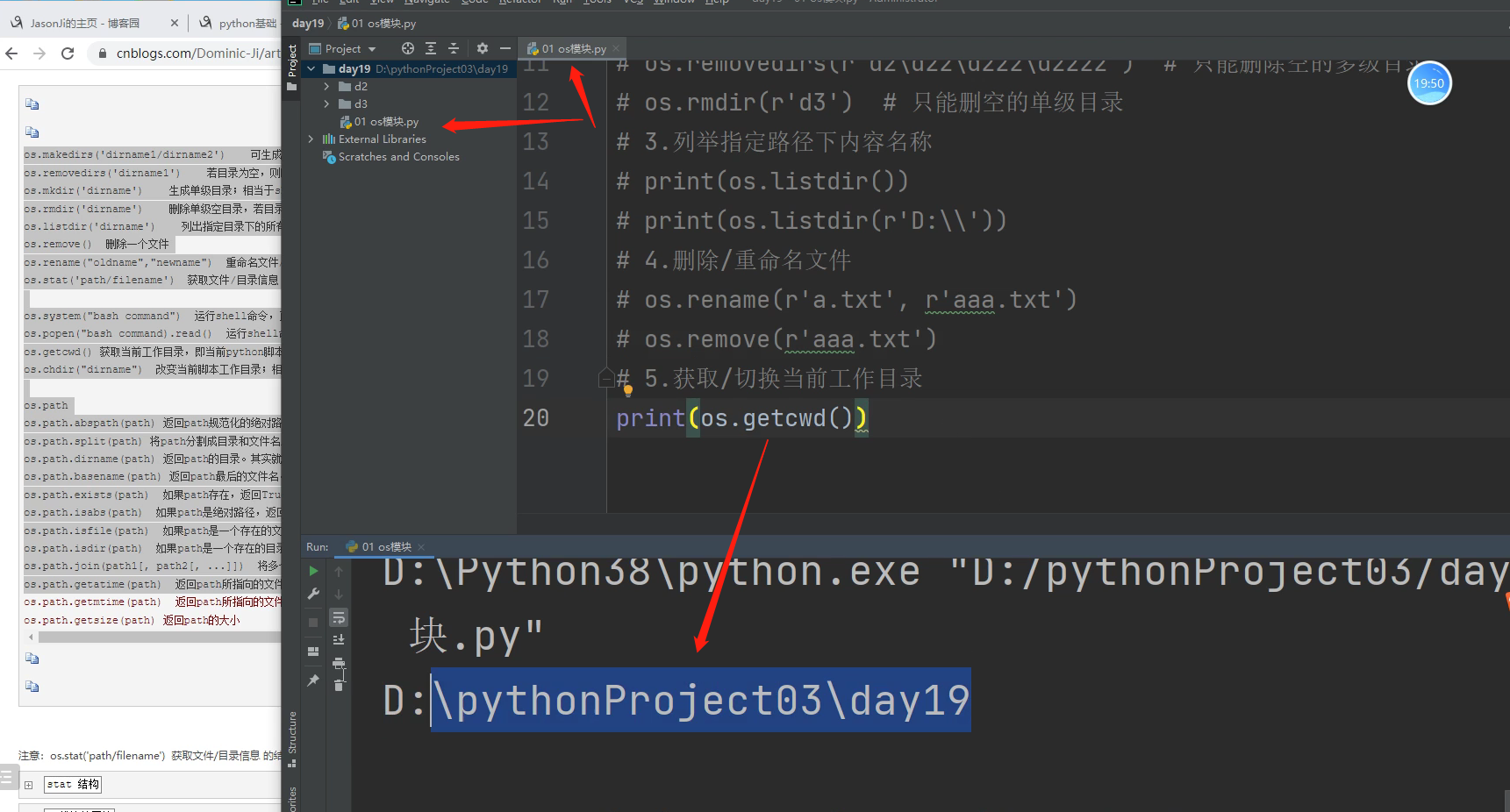Viewport: 1510px width, 812px height.
Task: Click 'os.path.getsize(path)' line in blog
Action: point(132,620)
